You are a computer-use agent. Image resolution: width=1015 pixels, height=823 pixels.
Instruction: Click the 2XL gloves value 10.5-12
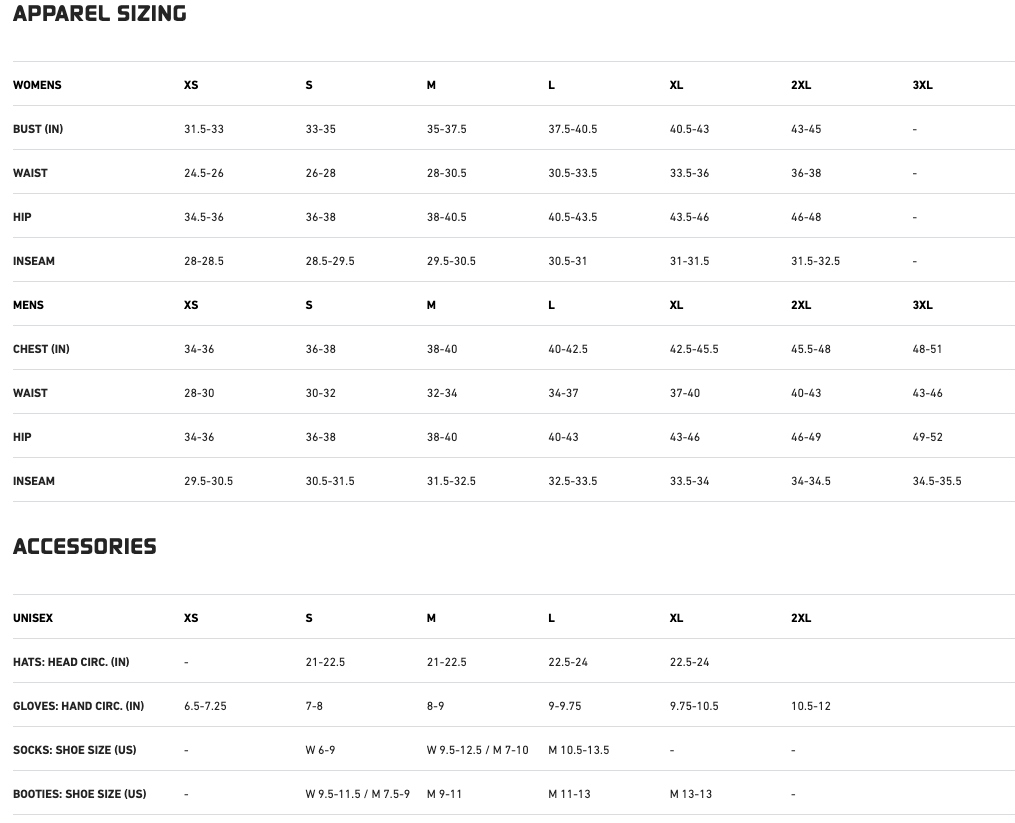coord(811,706)
